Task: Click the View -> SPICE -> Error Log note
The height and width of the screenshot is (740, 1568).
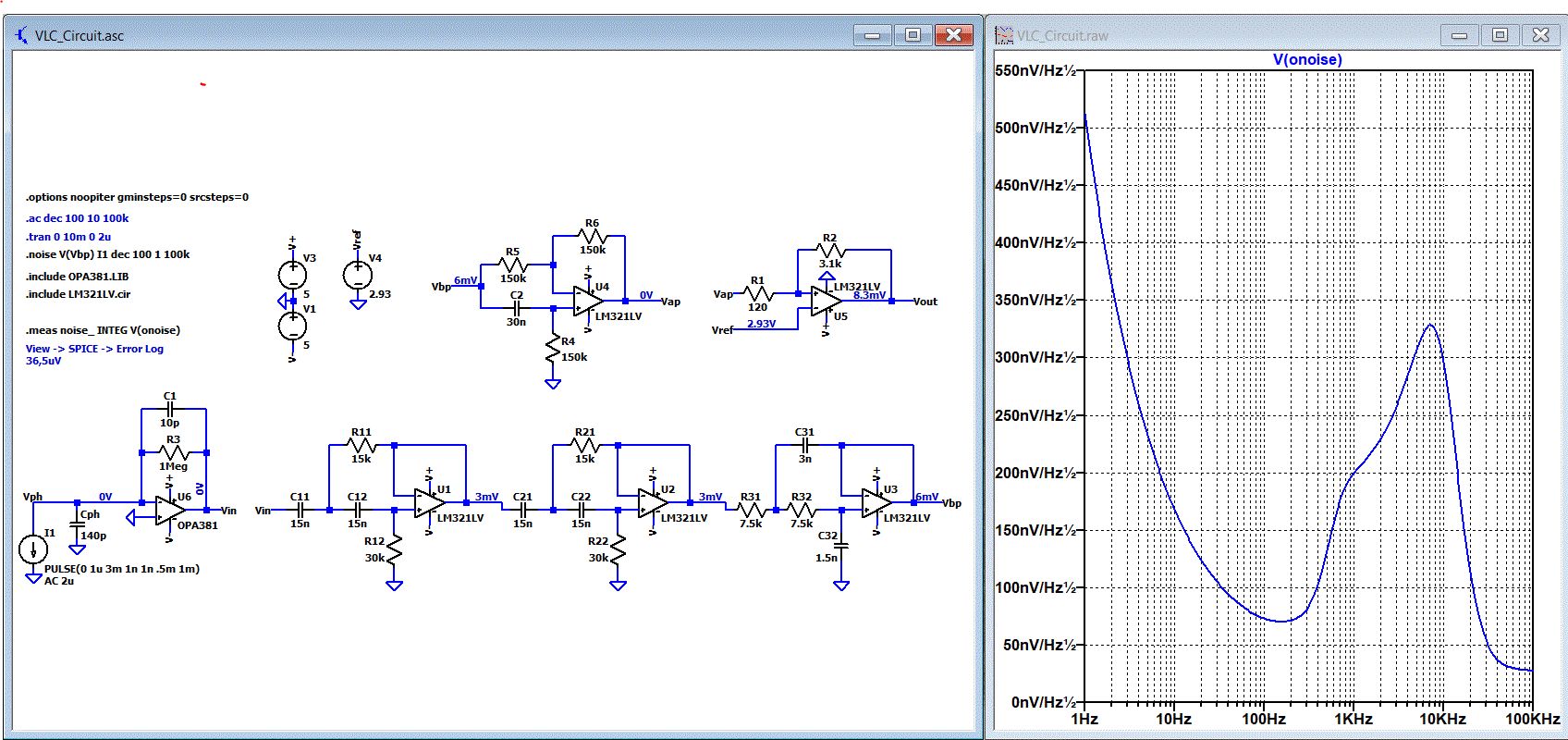Action: click(94, 349)
